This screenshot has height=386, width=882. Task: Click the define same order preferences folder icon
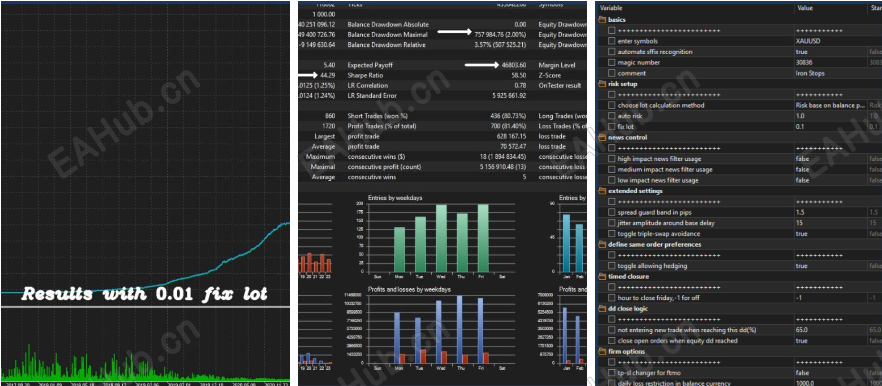pyautogui.click(x=602, y=244)
